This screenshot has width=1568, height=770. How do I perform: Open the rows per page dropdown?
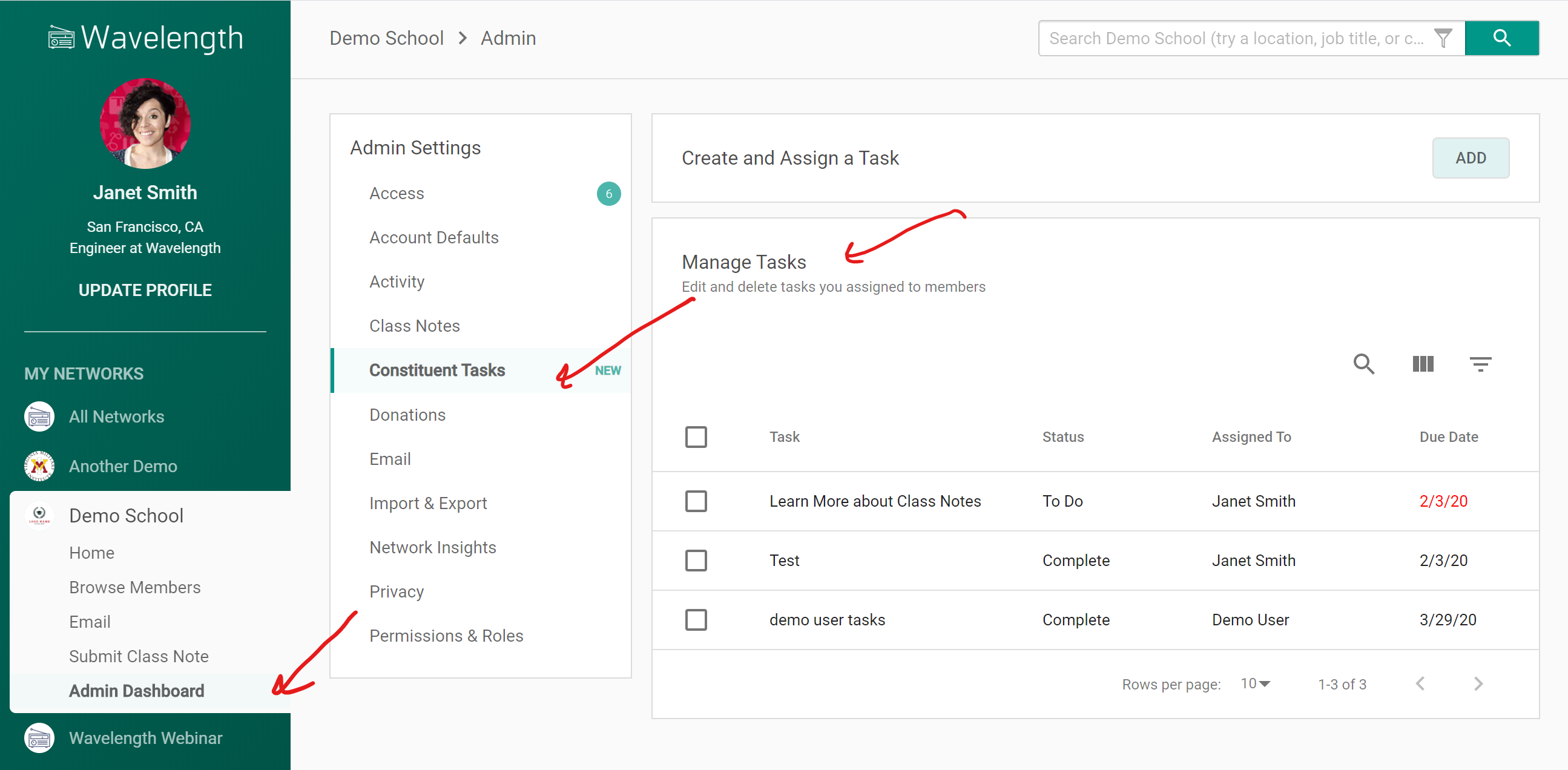[x=1255, y=683]
